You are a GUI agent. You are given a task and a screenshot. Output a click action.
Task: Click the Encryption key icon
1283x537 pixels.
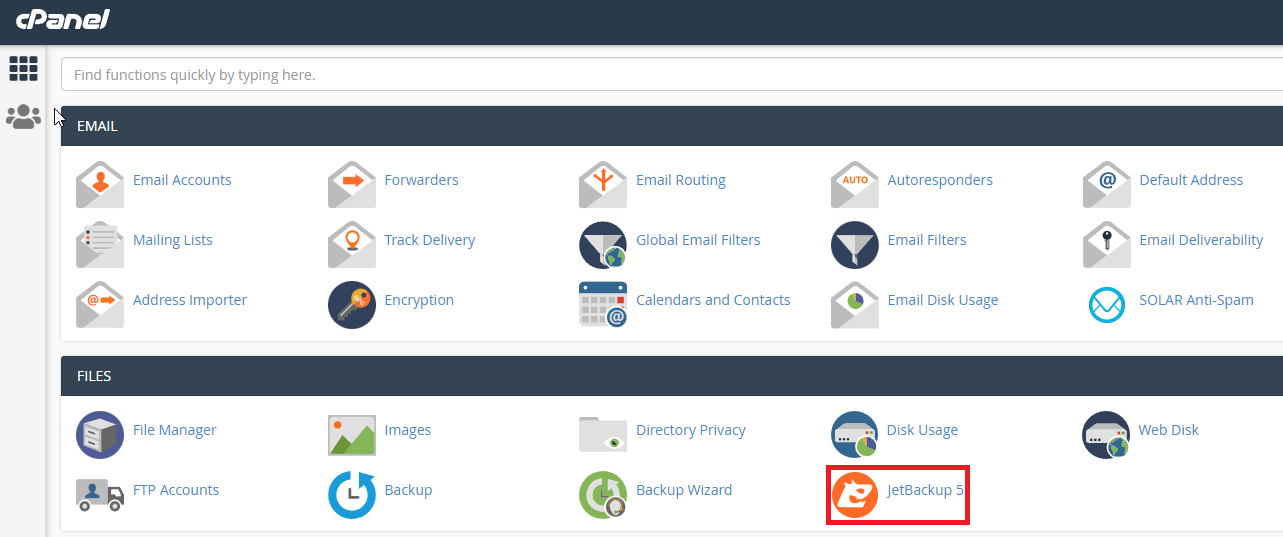click(x=352, y=303)
